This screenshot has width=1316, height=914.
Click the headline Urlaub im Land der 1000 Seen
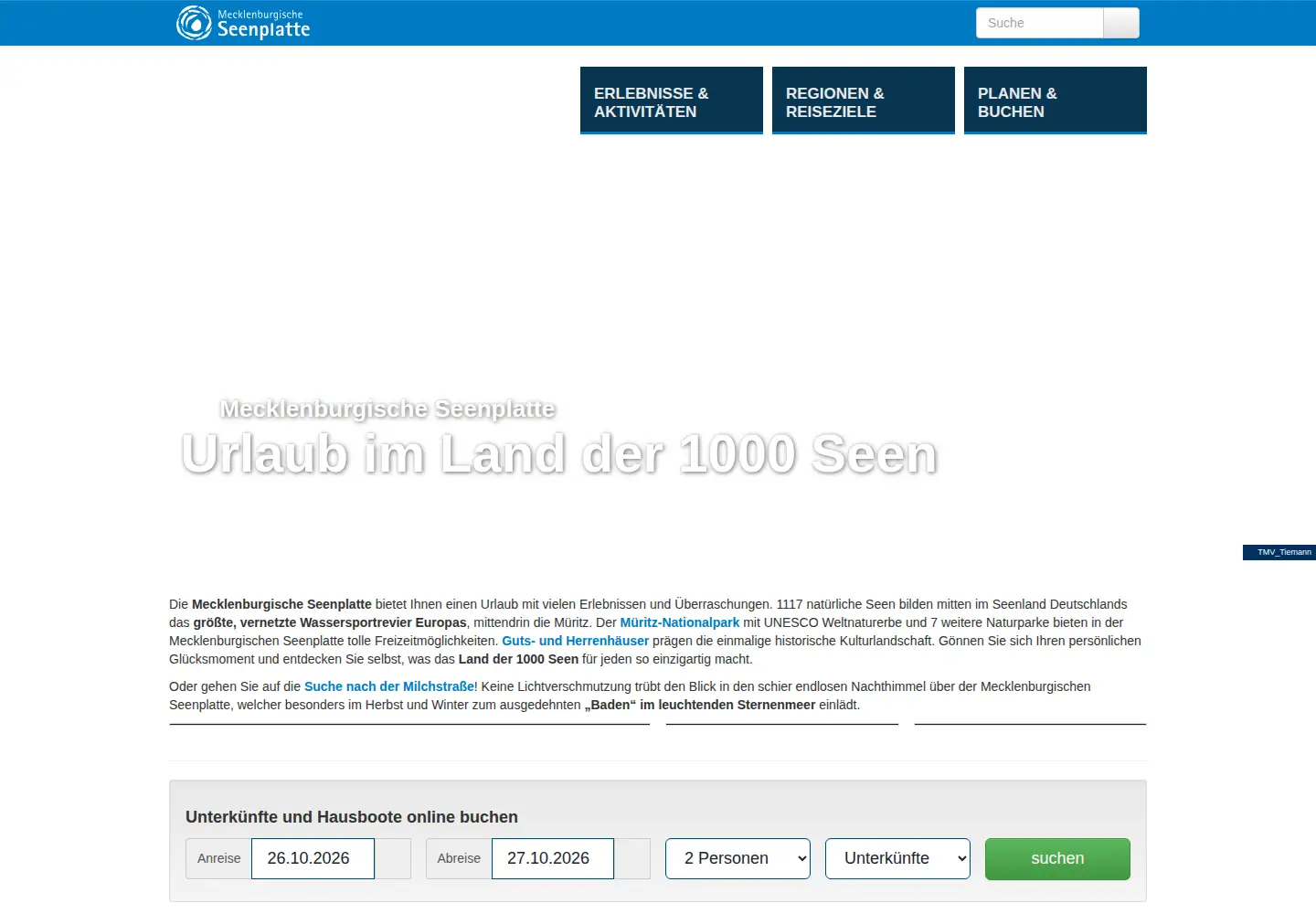click(x=559, y=454)
